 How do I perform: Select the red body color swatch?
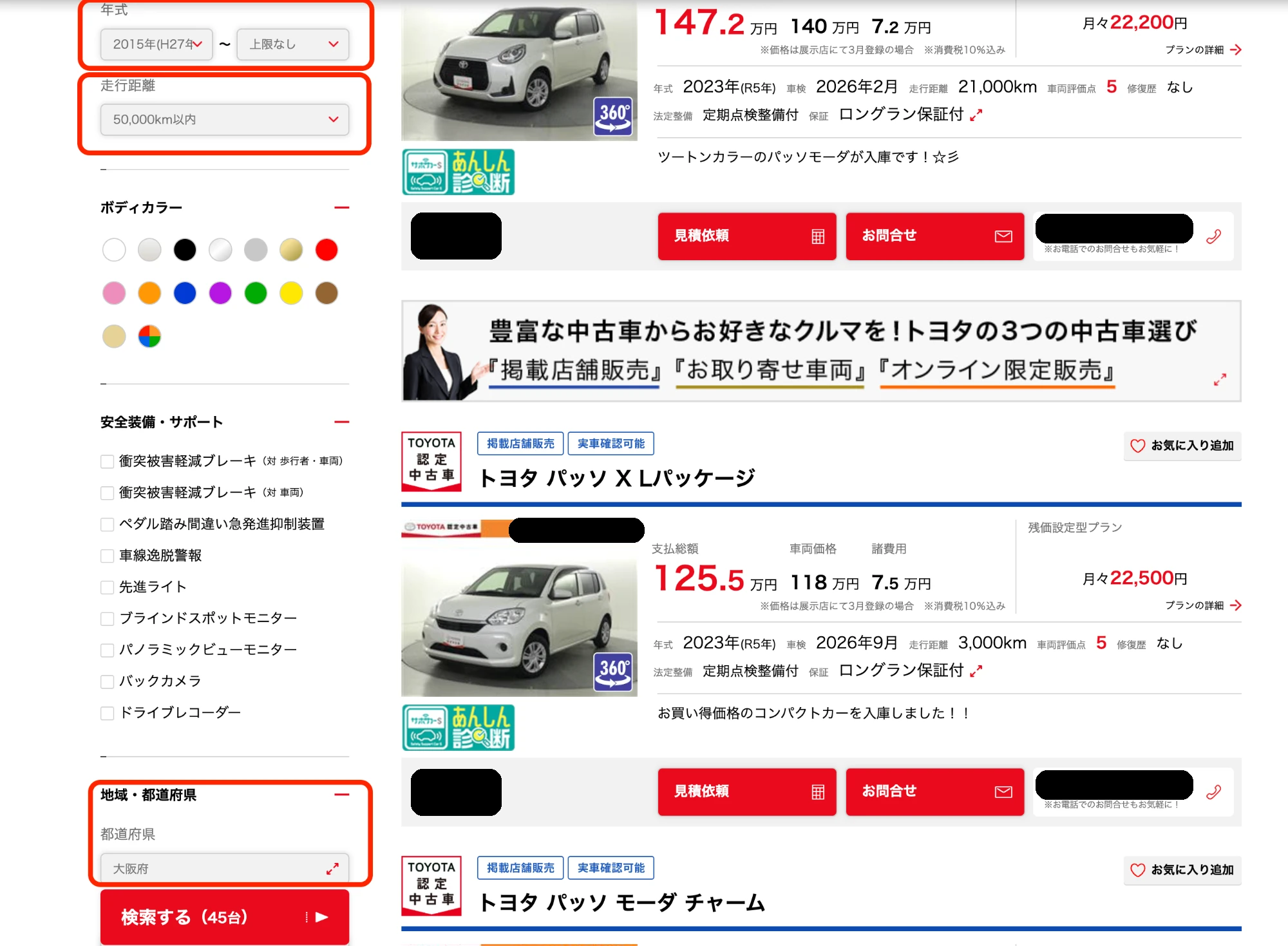(327, 250)
